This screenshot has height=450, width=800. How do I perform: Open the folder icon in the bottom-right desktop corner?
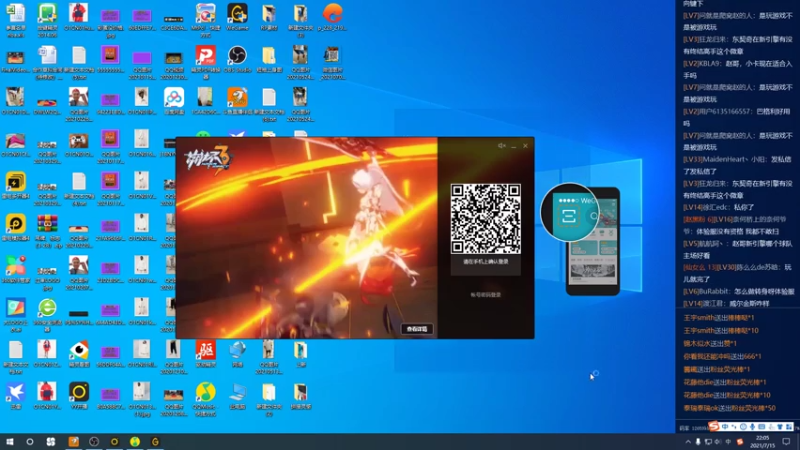tap(301, 396)
